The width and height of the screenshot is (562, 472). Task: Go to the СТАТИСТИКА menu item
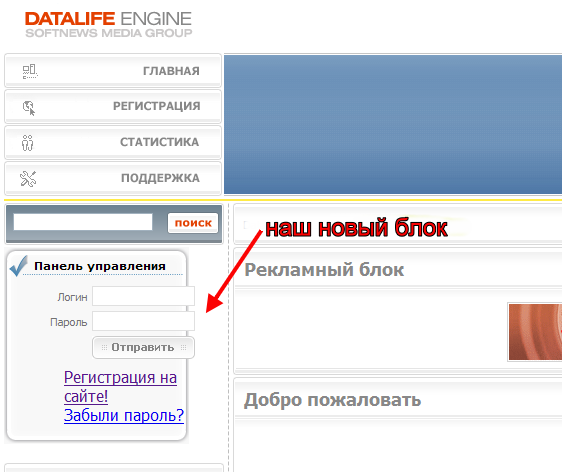coord(113,142)
